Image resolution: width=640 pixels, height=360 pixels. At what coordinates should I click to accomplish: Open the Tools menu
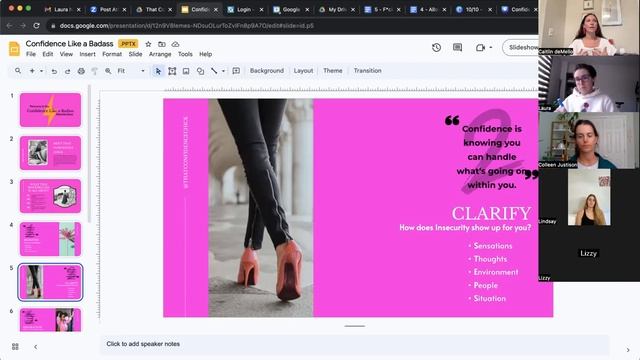coord(185,54)
